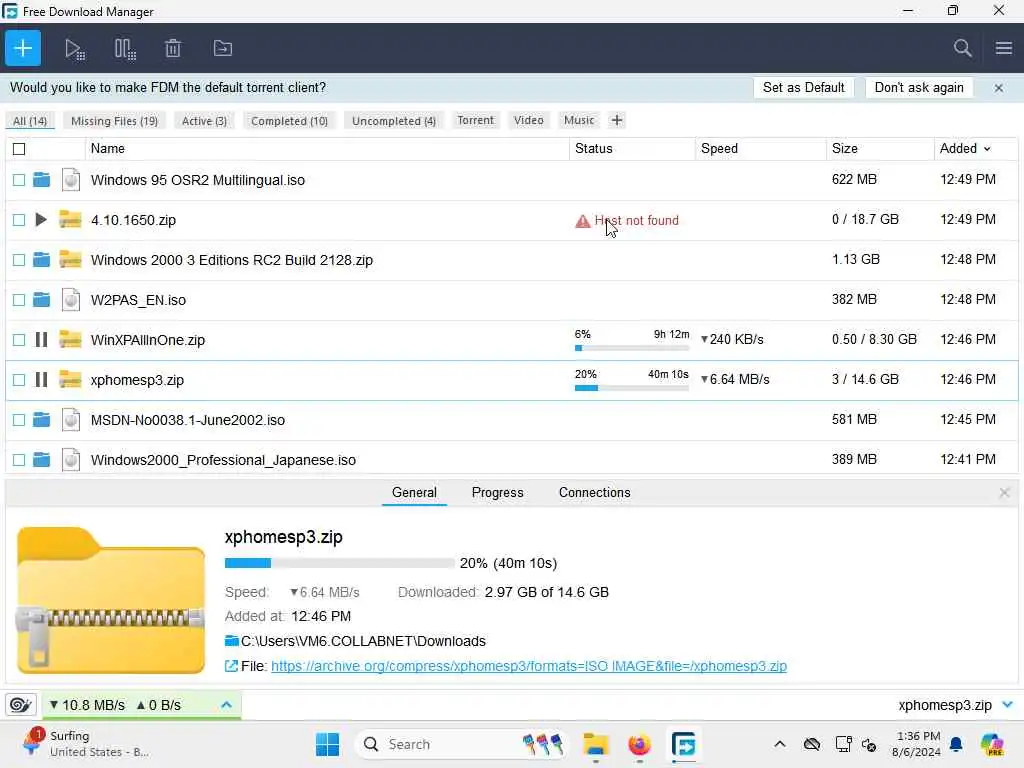Open speed dropdown for WinXPAllInOne.zip at 240 KB/s

(704, 340)
